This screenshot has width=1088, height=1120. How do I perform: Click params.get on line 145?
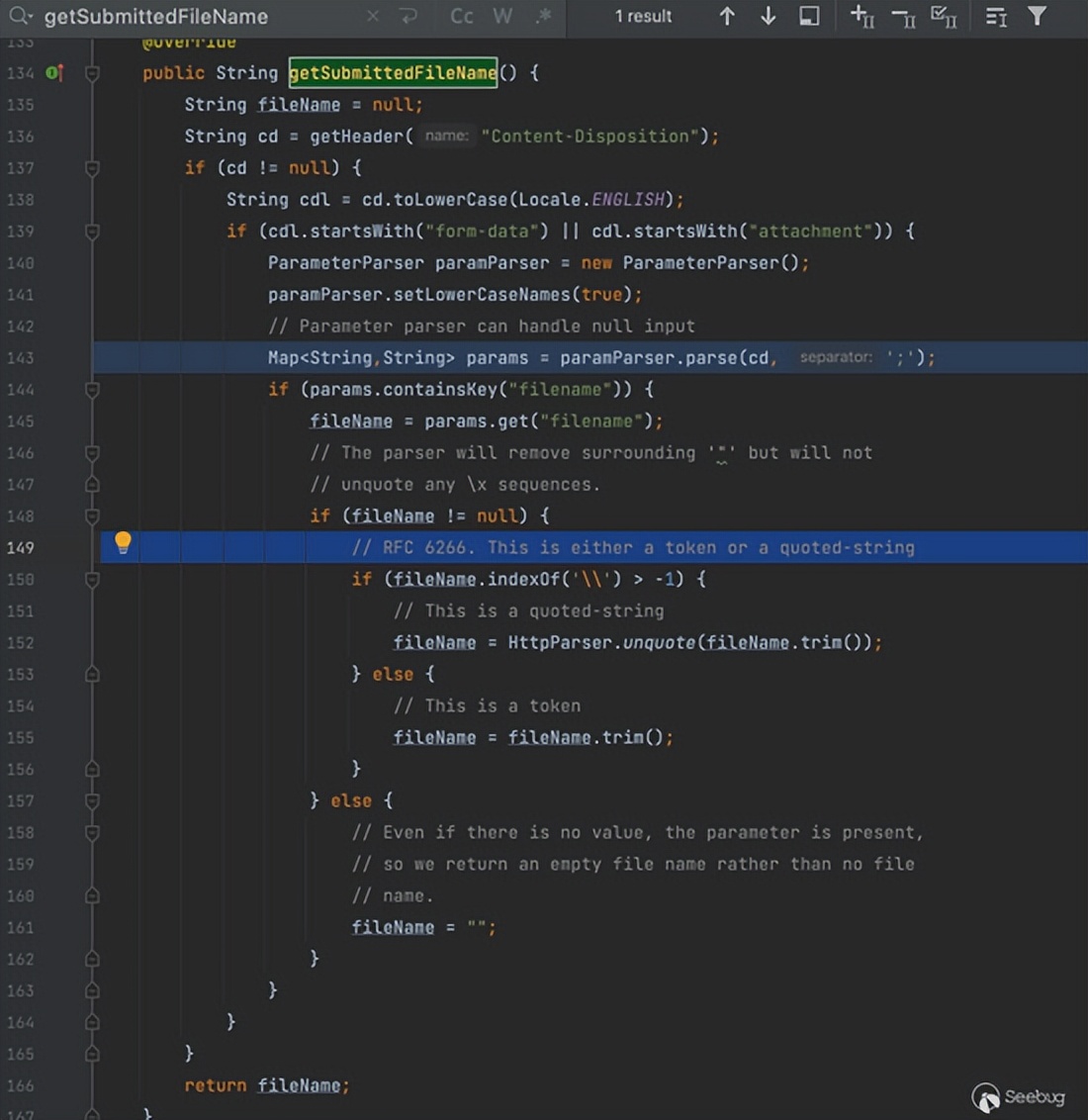point(477,421)
